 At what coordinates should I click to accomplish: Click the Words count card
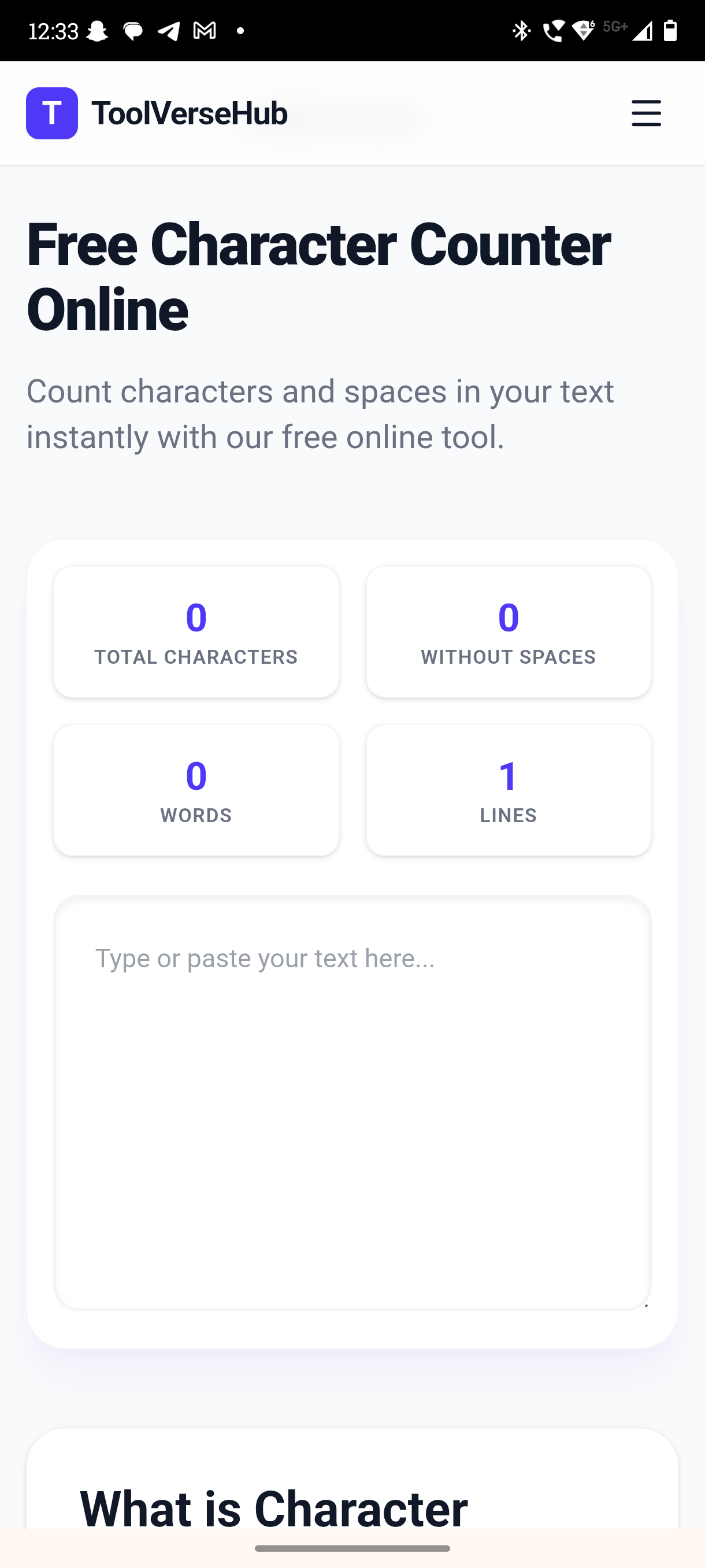pyautogui.click(x=196, y=790)
